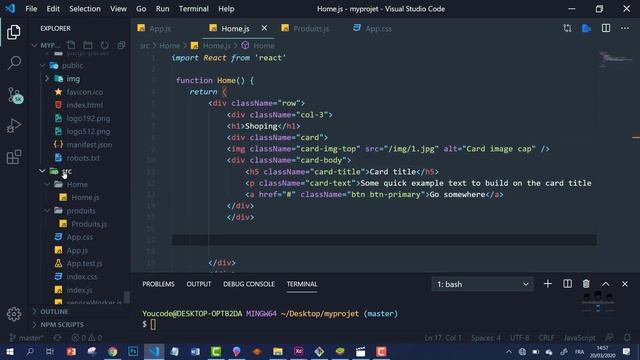Open the Selection menu
640x360 pixels.
point(84,9)
